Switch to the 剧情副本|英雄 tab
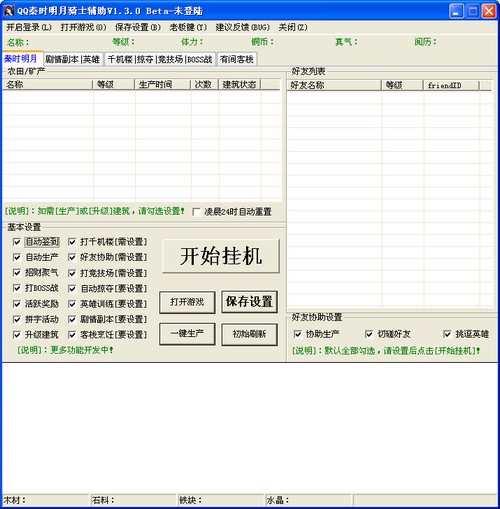 tap(73, 59)
